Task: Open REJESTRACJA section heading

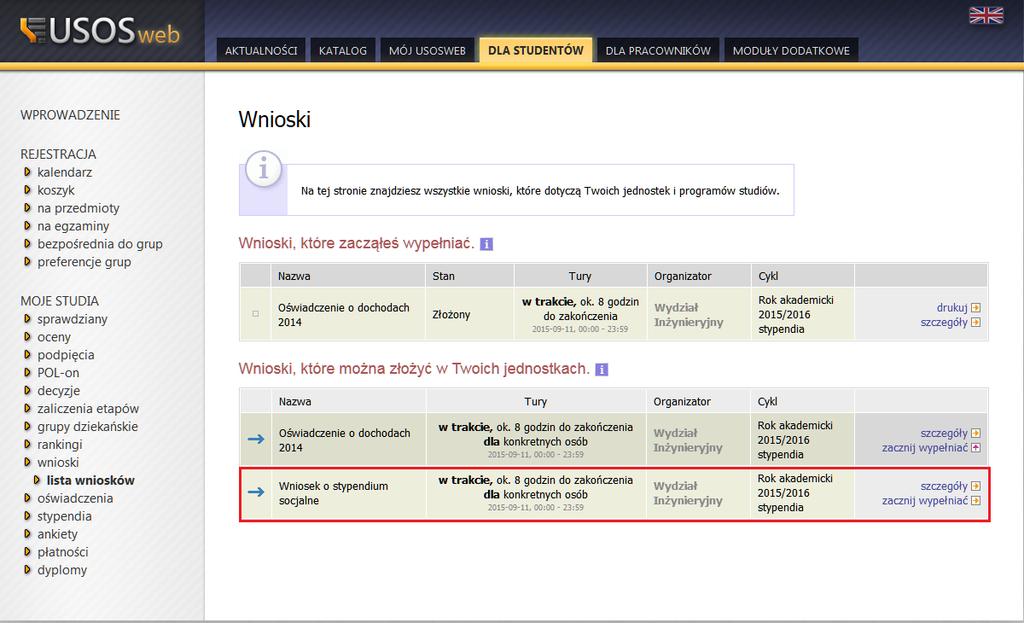Action: point(58,154)
